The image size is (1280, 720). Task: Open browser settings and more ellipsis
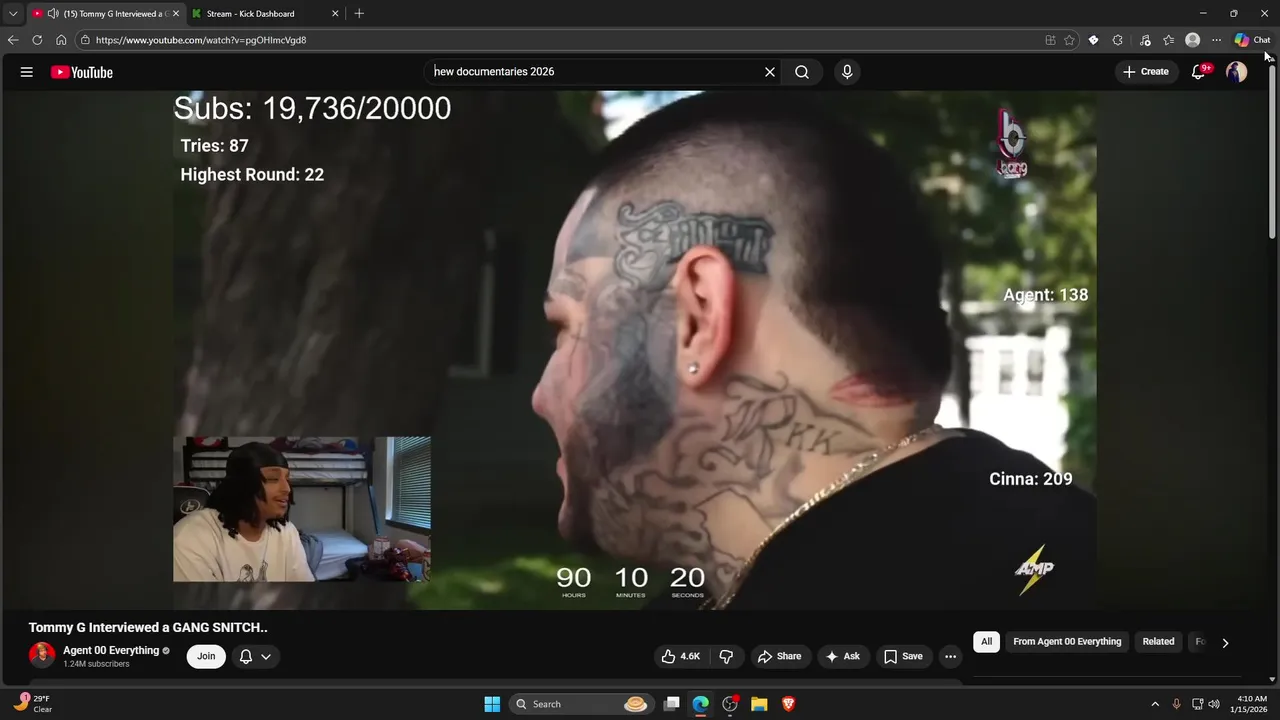[1216, 40]
